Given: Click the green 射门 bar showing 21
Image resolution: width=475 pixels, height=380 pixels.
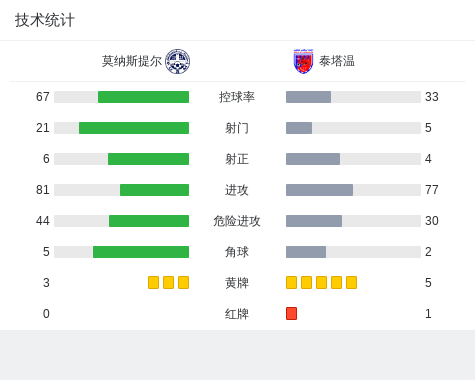Looking at the screenshot, I should [x=134, y=128].
